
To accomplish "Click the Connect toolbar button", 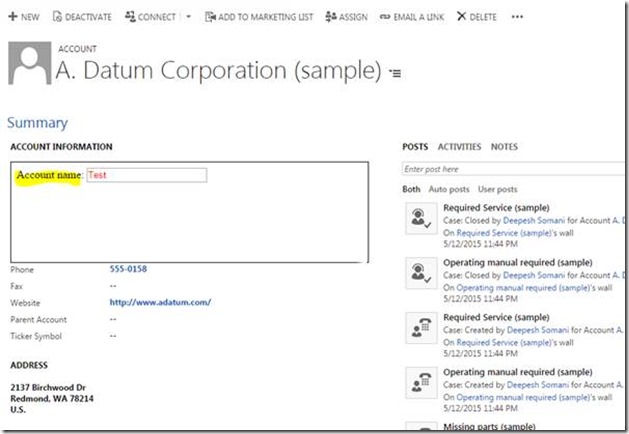I will point(131,17).
